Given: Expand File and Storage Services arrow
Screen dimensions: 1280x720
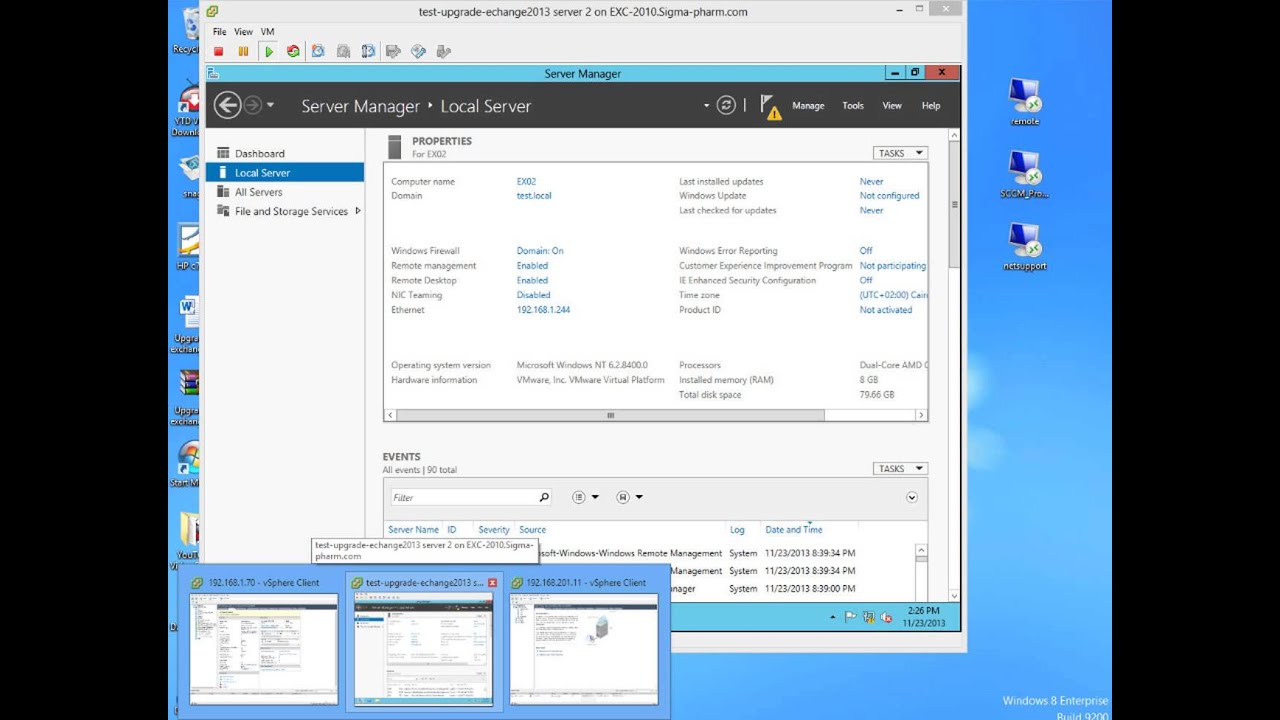Looking at the screenshot, I should click(x=358, y=211).
